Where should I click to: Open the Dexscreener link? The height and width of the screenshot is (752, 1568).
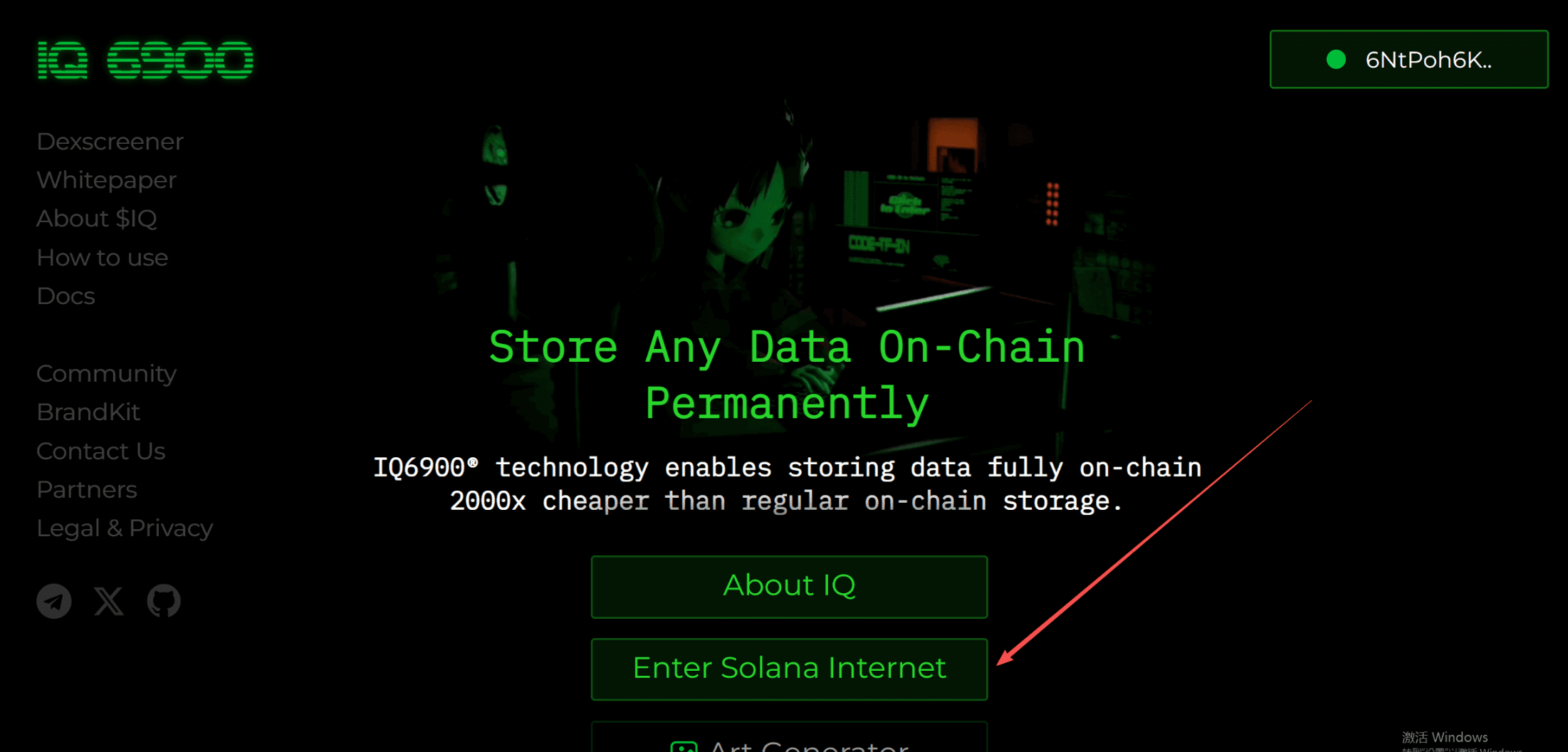[x=110, y=142]
